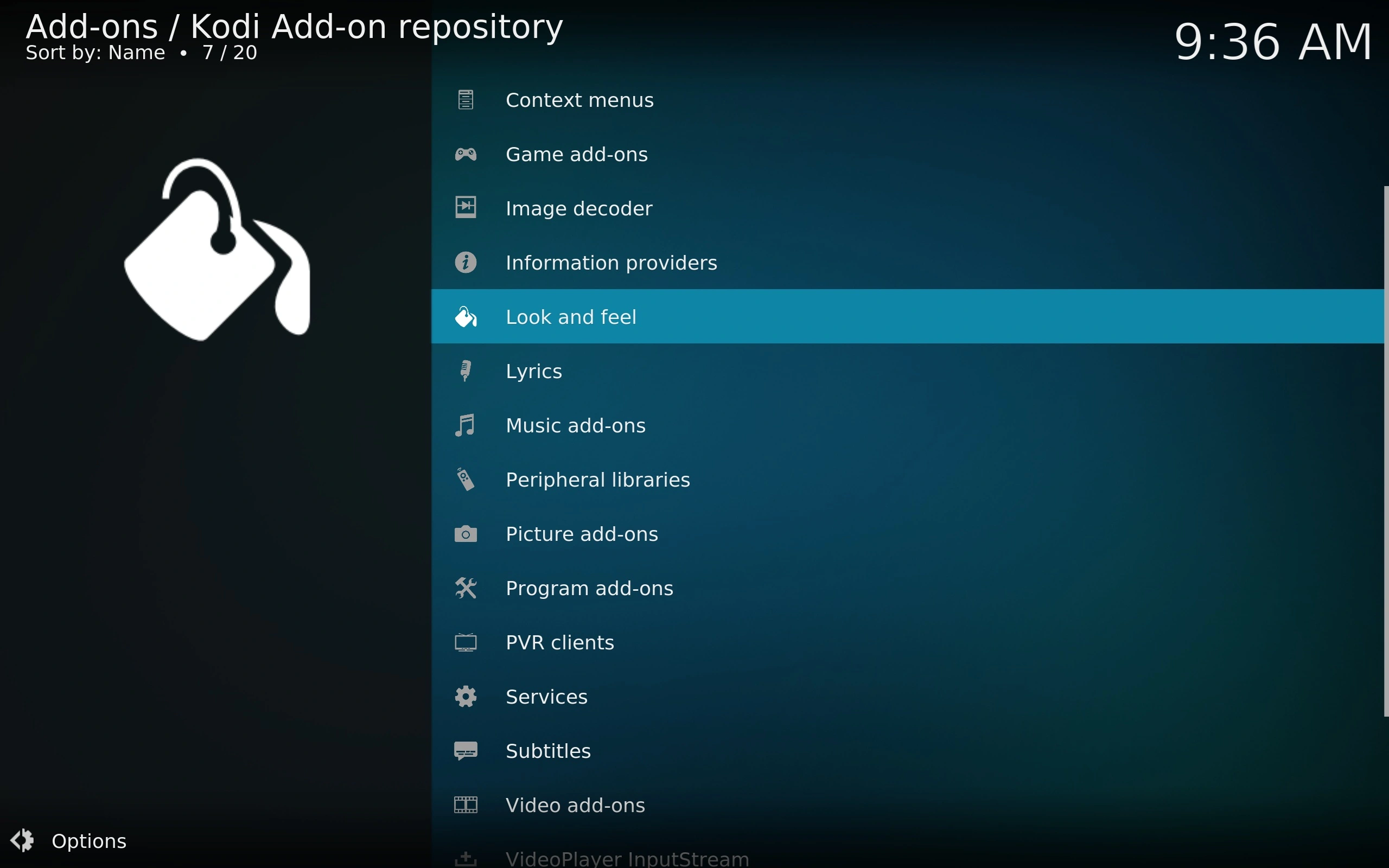This screenshot has width=1389, height=868.
Task: Click the Sort by: Name label
Action: (95, 53)
